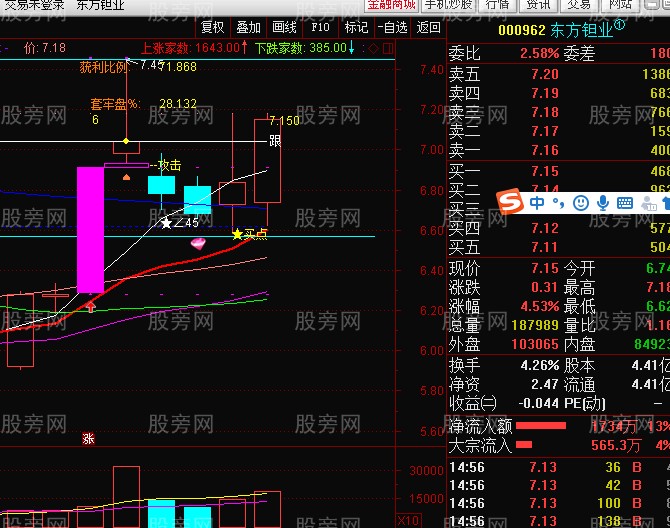Click 交易未登录 in title bar
The image size is (670, 528).
(x=35, y=5)
